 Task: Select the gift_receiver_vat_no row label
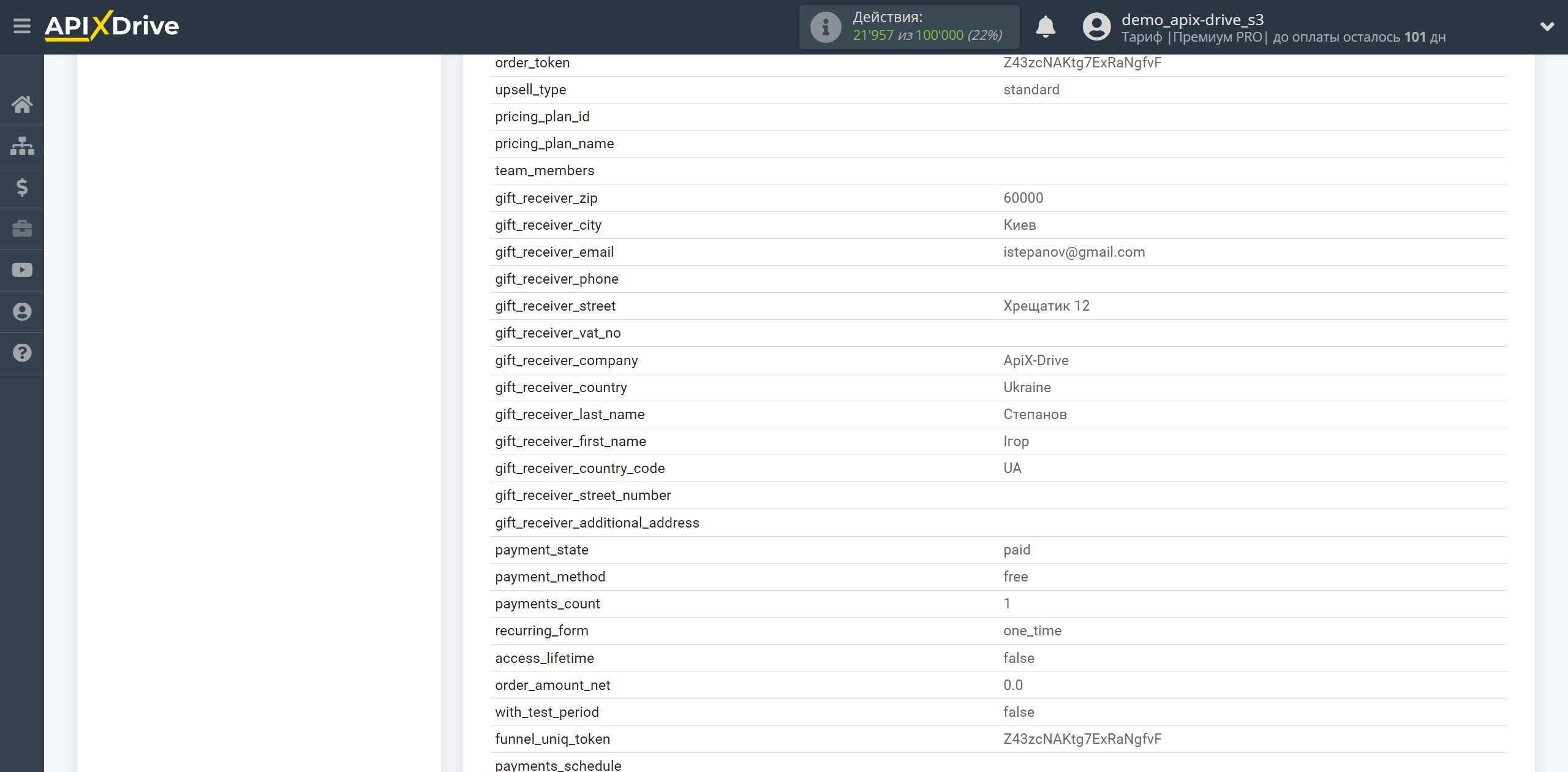pyautogui.click(x=557, y=333)
